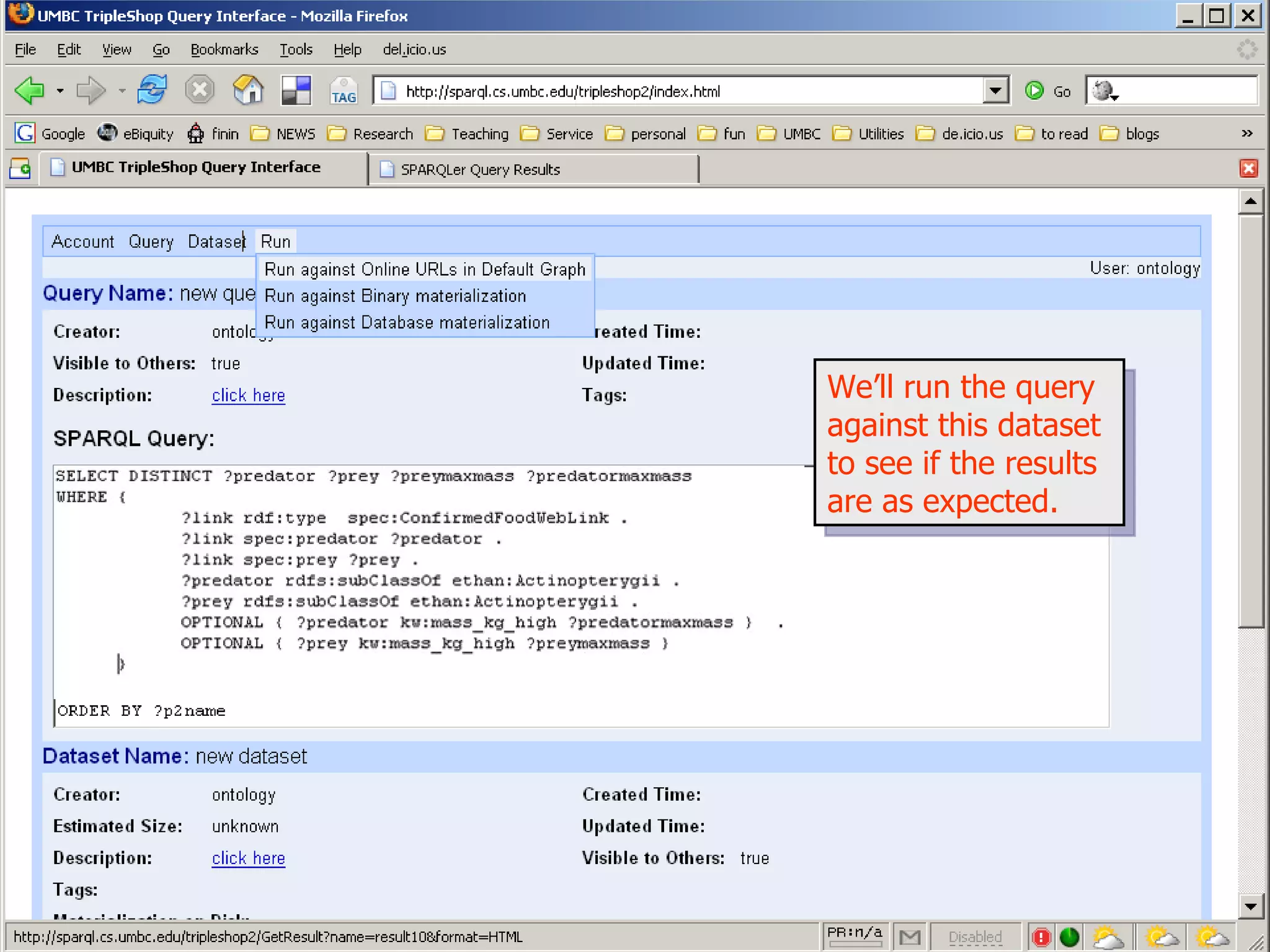Click the dataset Description click here link
Viewport: 1270px width, 952px height.
[x=248, y=858]
